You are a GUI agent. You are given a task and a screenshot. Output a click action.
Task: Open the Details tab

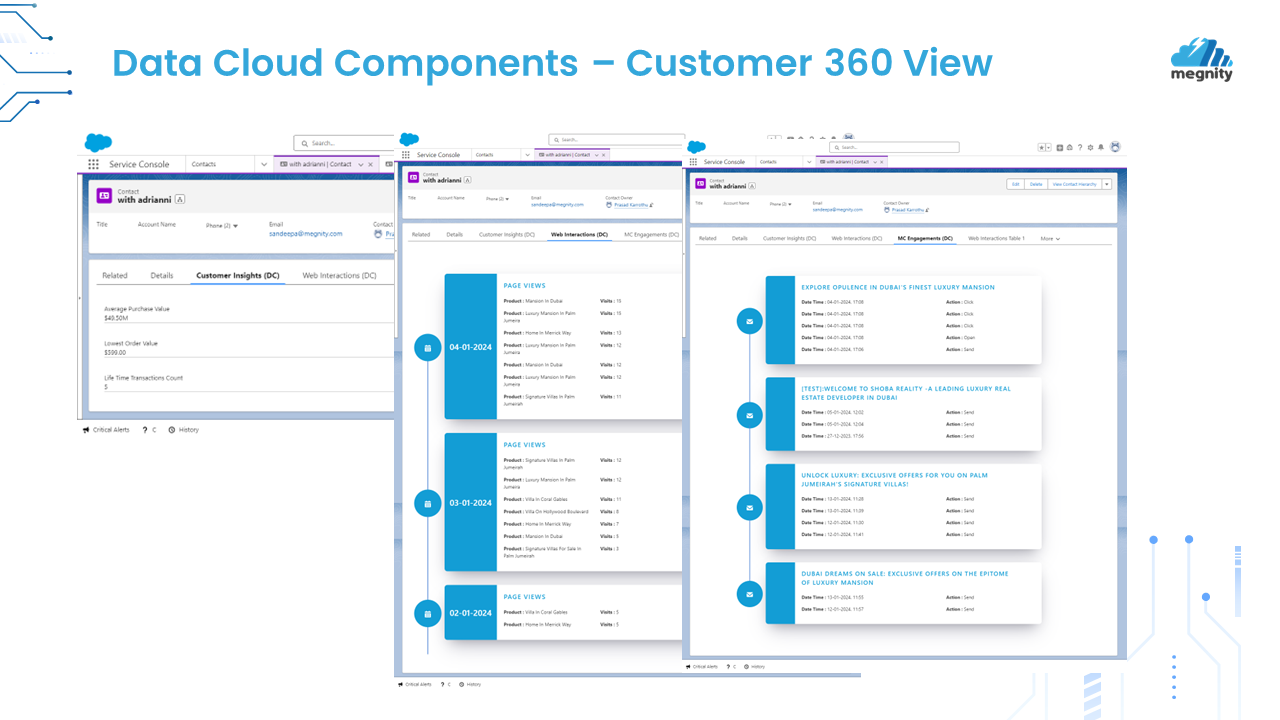pos(740,238)
